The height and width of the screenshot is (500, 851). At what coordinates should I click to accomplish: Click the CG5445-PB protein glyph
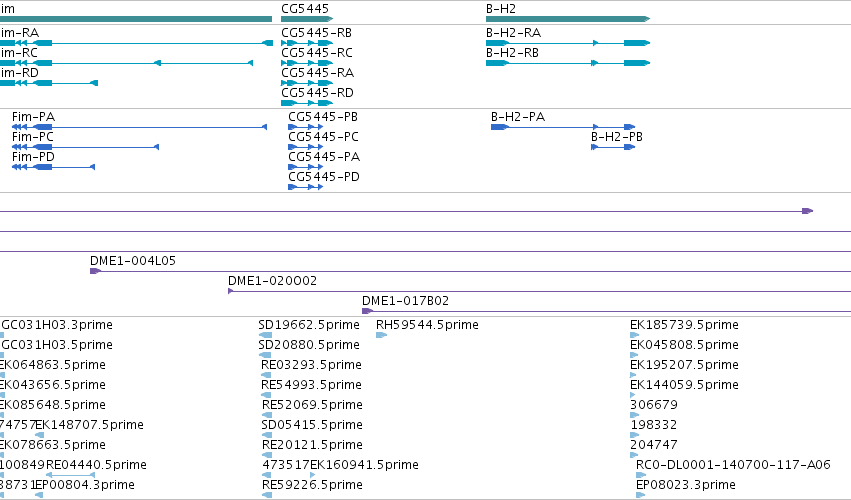[x=306, y=127]
